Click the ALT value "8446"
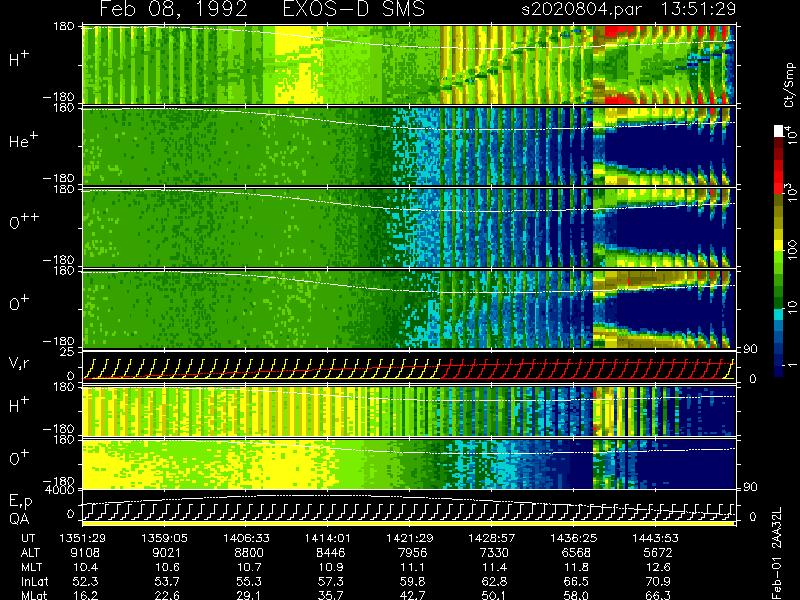The height and width of the screenshot is (600, 800). click(331, 553)
